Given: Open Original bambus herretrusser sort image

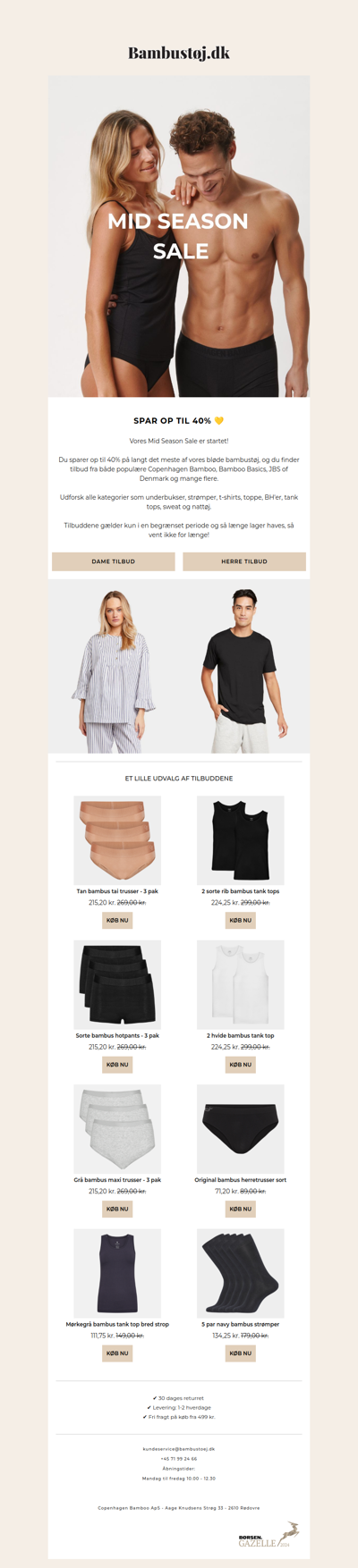Looking at the screenshot, I should click(x=241, y=1129).
